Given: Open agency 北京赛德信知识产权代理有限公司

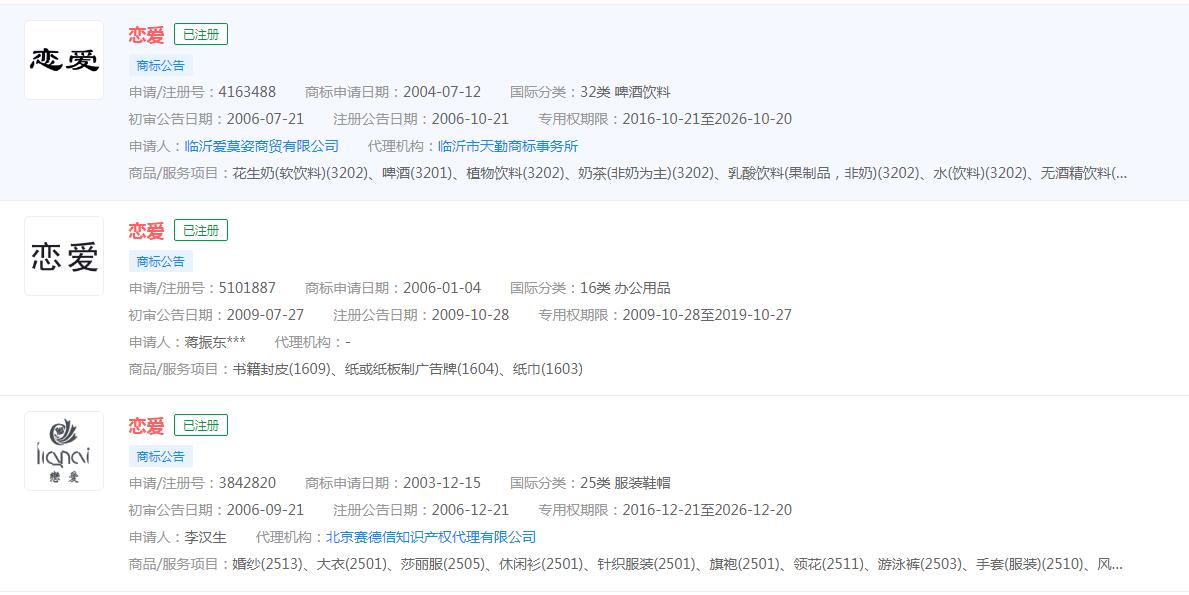Looking at the screenshot, I should click(x=431, y=537).
